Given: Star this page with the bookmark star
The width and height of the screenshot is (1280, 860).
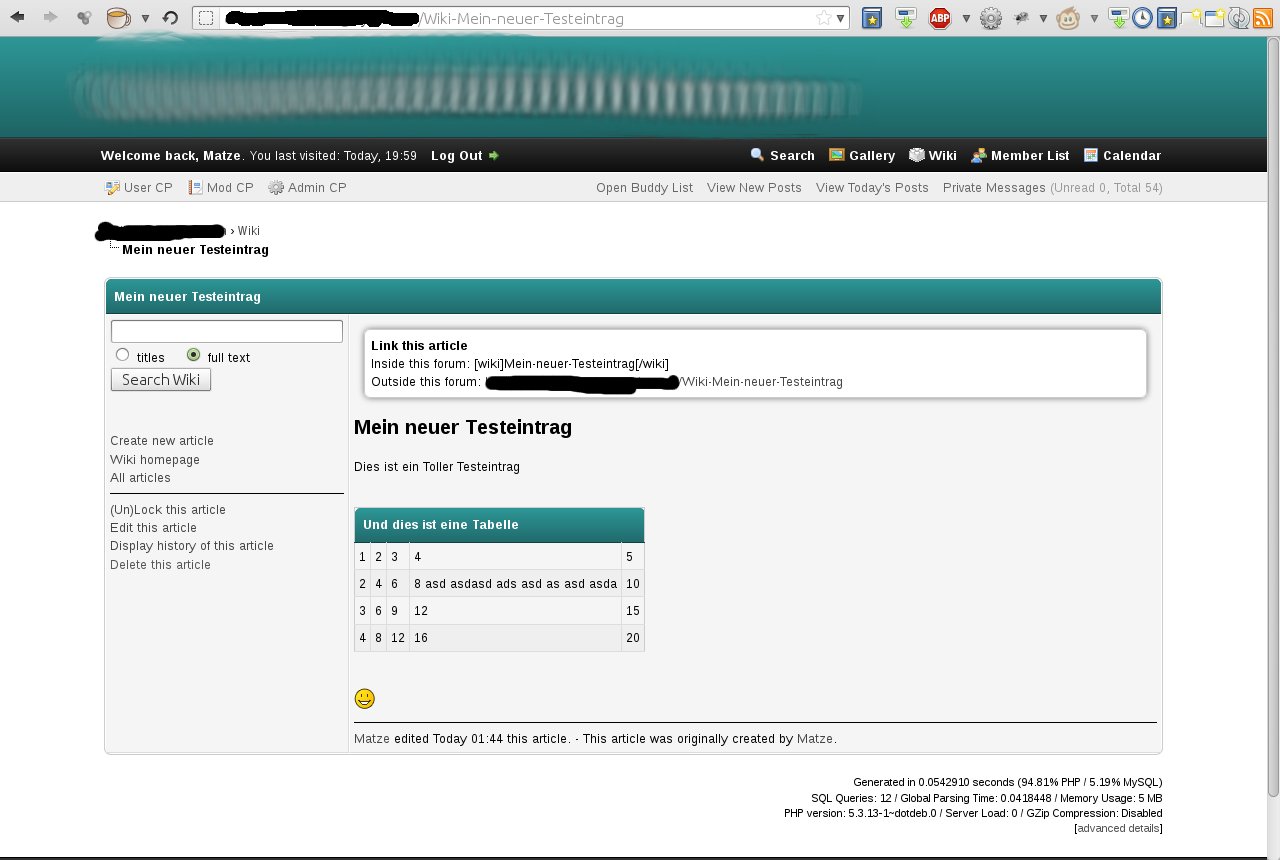Looking at the screenshot, I should pos(823,18).
